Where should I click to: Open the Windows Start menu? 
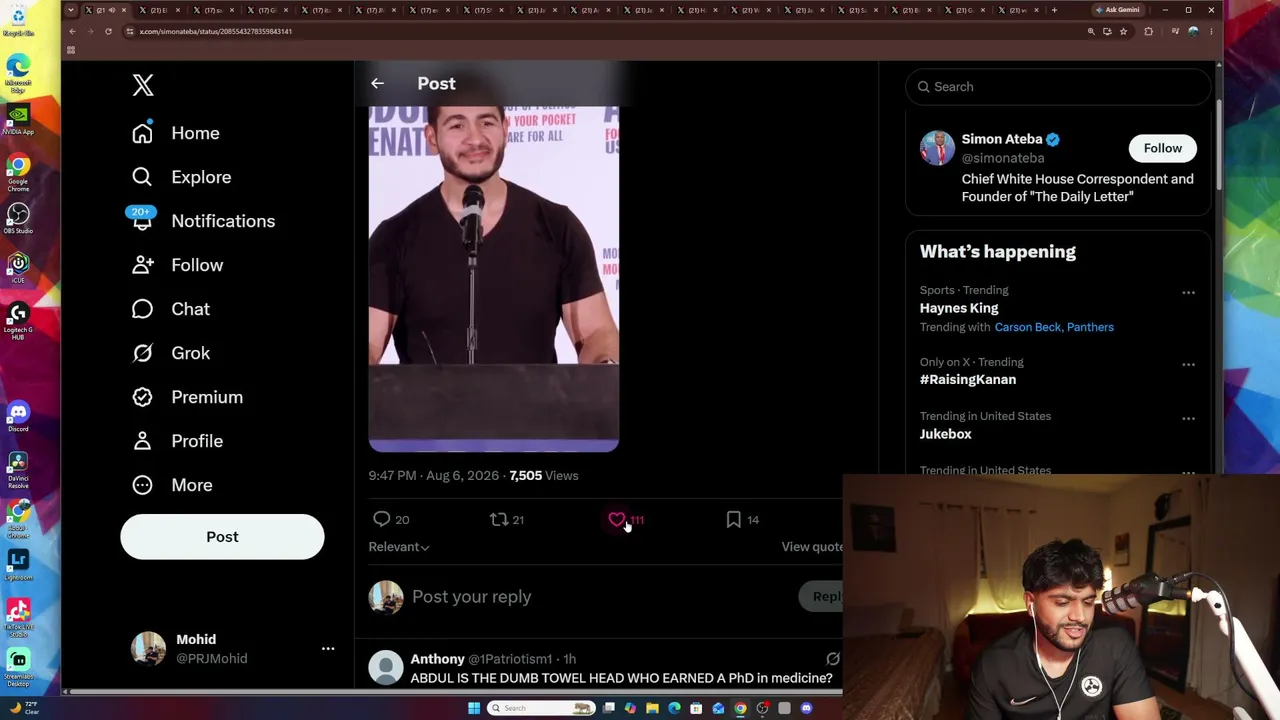[x=474, y=708]
